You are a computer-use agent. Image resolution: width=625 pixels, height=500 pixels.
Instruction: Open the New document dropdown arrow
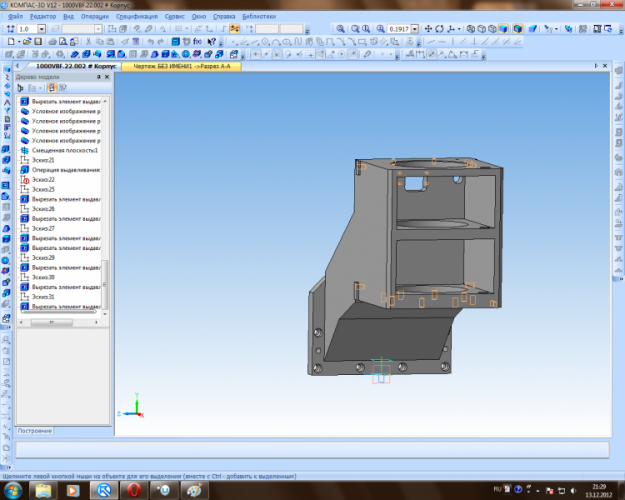point(20,42)
